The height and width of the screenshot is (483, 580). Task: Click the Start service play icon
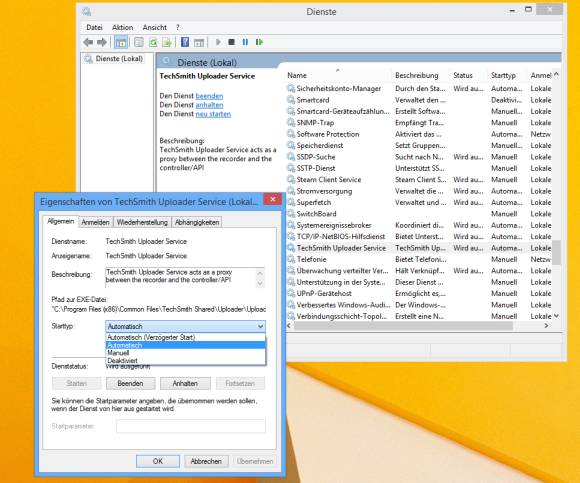[x=218, y=42]
